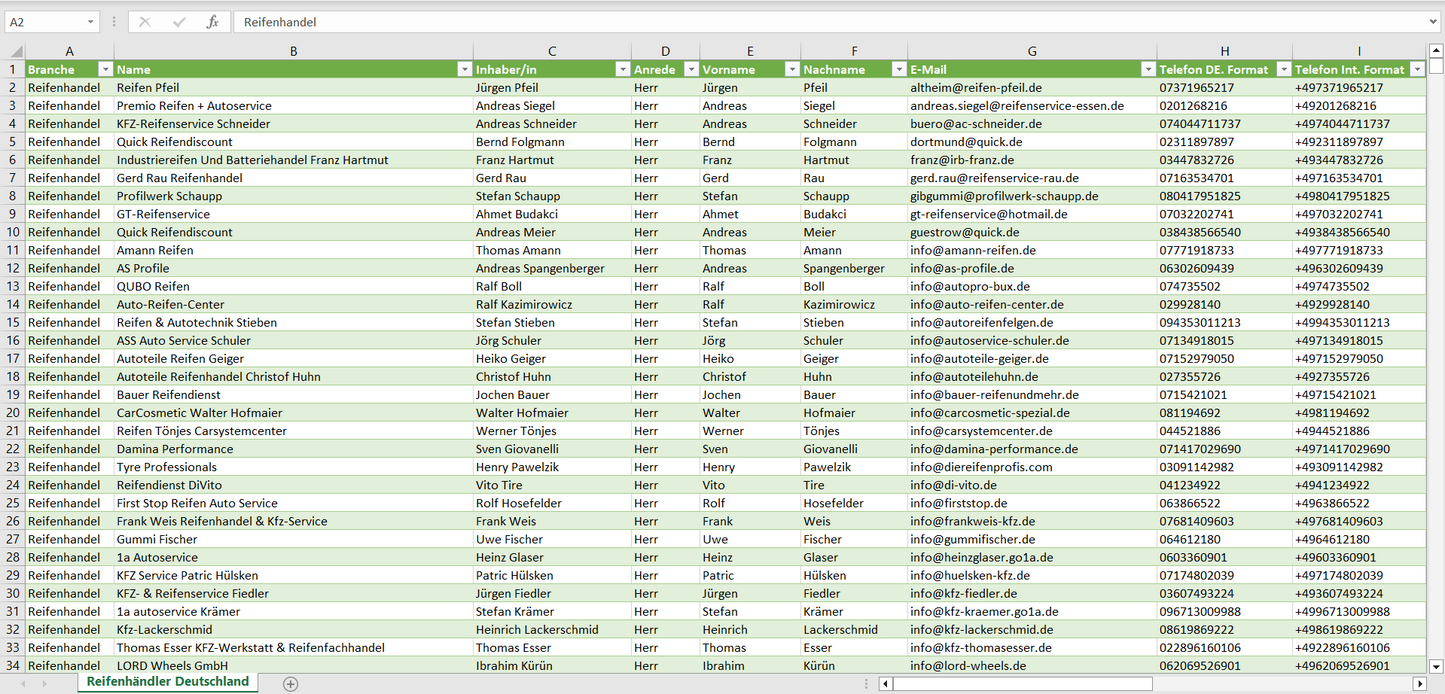The height and width of the screenshot is (694, 1445).
Task: Click the previous sheet navigation arrow
Action: point(20,684)
